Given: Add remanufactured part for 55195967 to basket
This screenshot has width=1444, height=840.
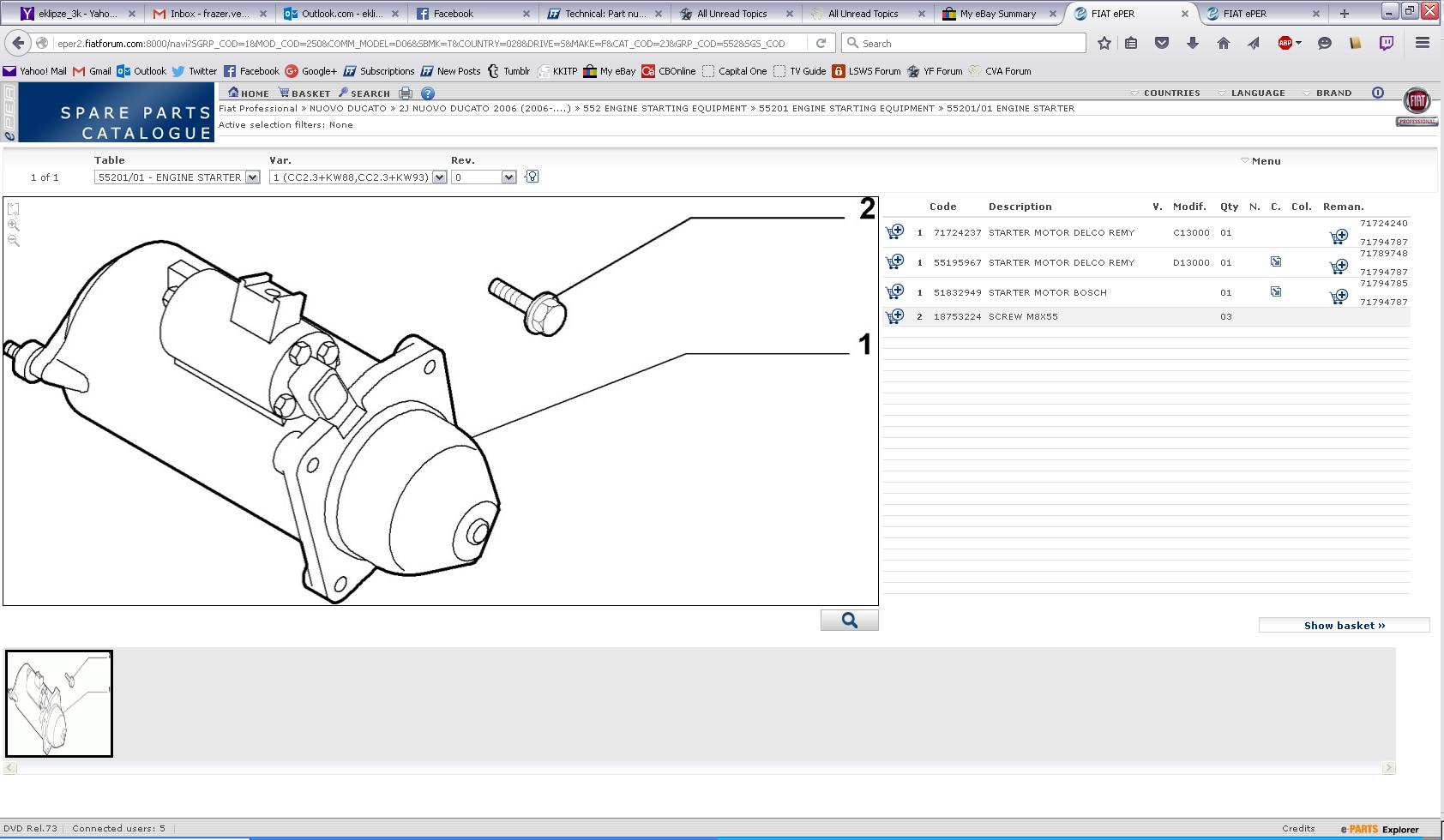Looking at the screenshot, I should (1339, 267).
